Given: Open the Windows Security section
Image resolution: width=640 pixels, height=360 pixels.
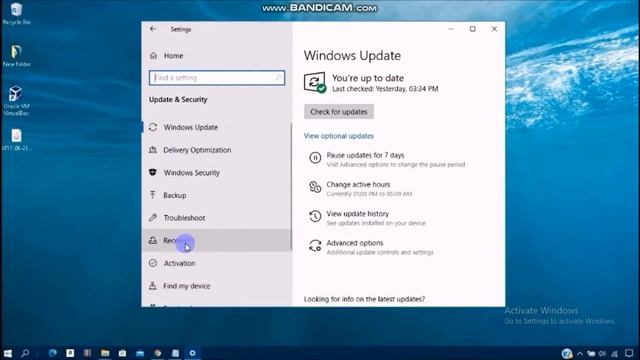Looking at the screenshot, I should 217,173.
